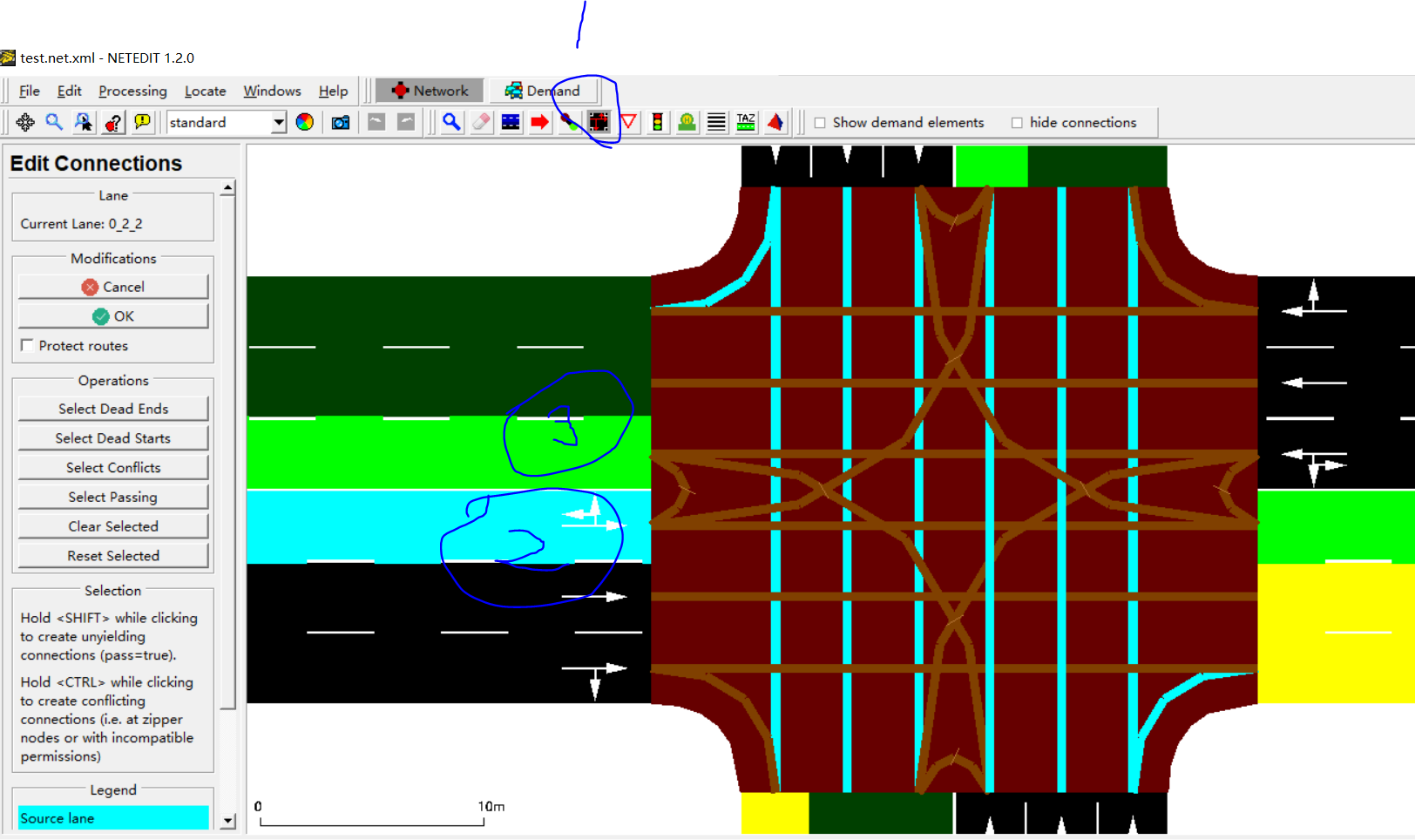Click Reset Selected button
The width and height of the screenshot is (1415, 840).
113,556
